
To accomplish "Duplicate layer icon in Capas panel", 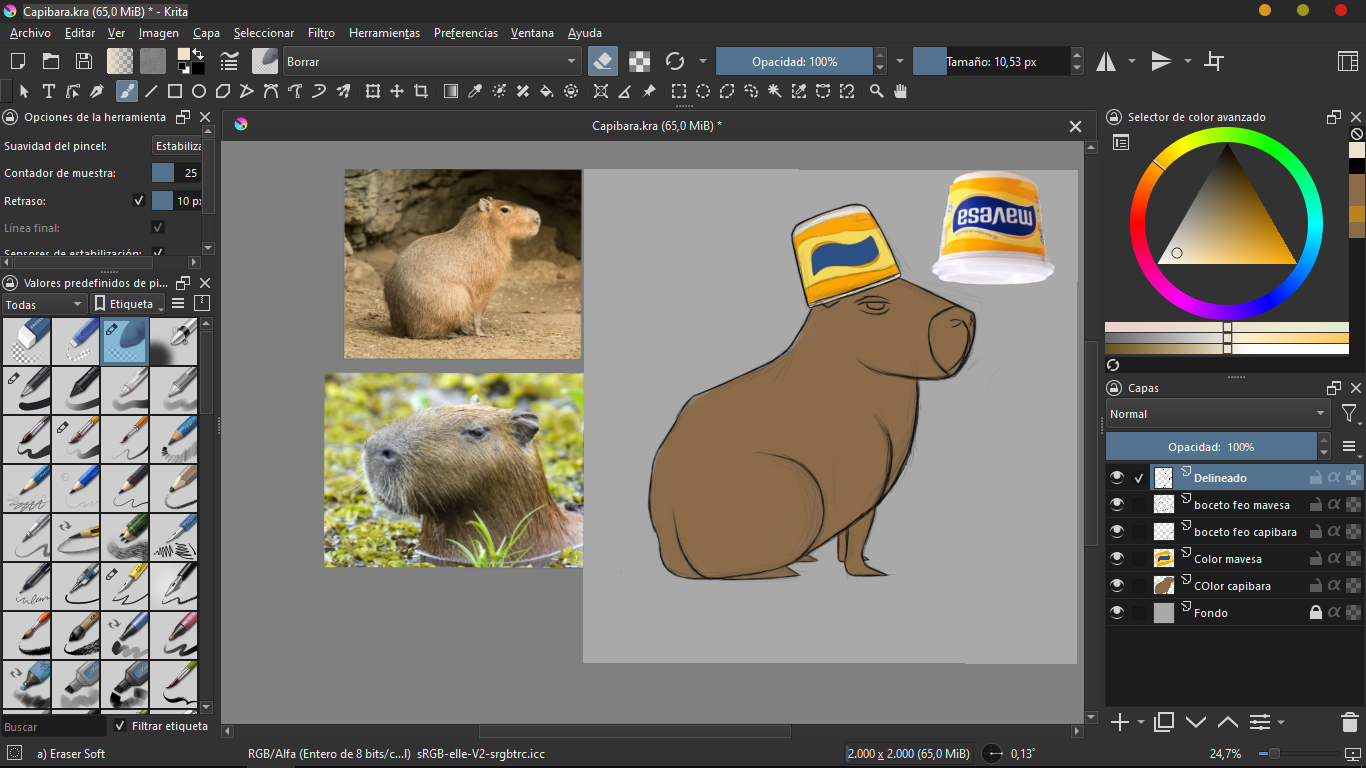I will [1164, 722].
